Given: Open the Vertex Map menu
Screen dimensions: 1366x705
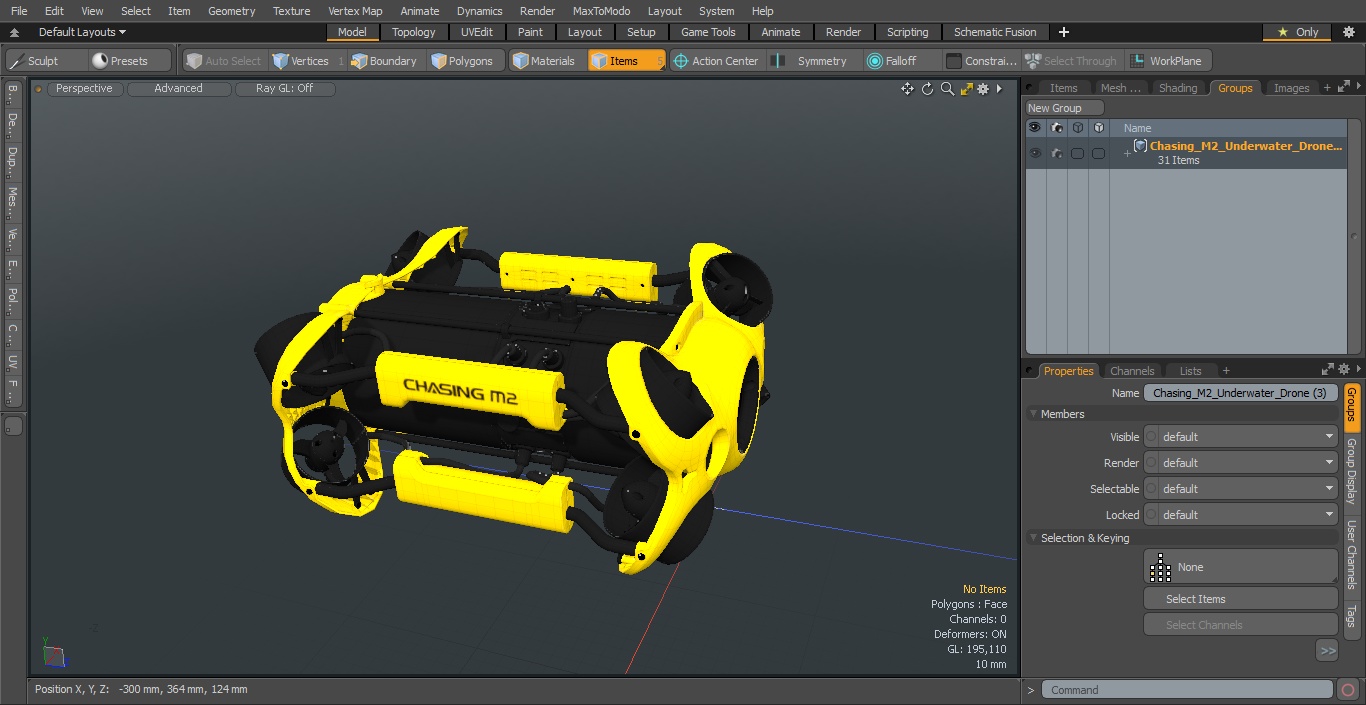Looking at the screenshot, I should click(x=355, y=11).
